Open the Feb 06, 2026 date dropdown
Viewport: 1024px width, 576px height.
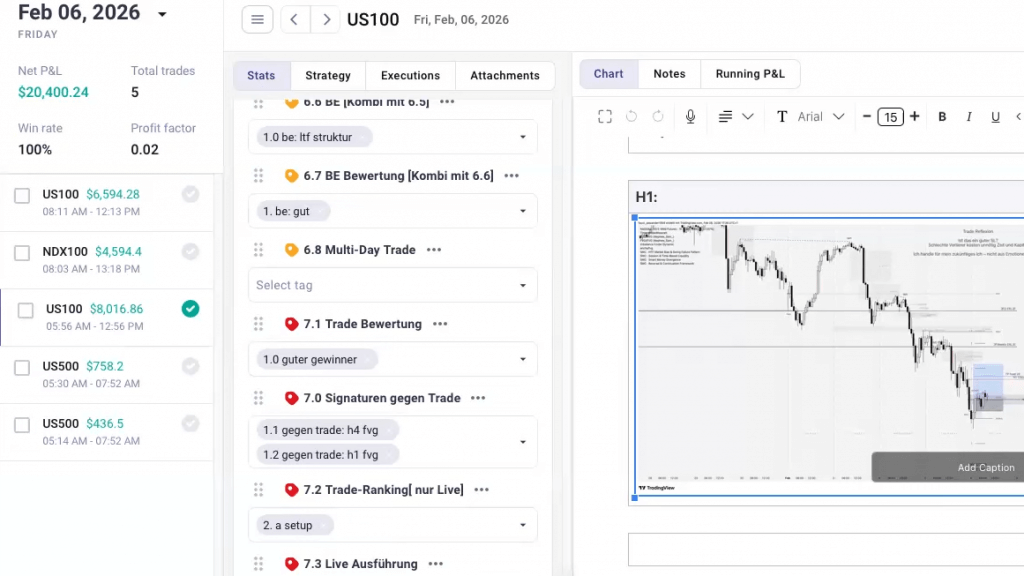pyautogui.click(x=160, y=13)
